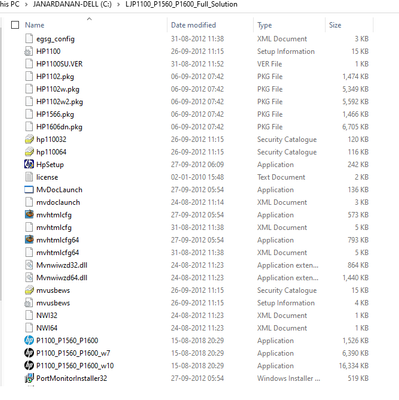
Task: Select mvhtmlcfg XML document file name
Action: point(54,228)
